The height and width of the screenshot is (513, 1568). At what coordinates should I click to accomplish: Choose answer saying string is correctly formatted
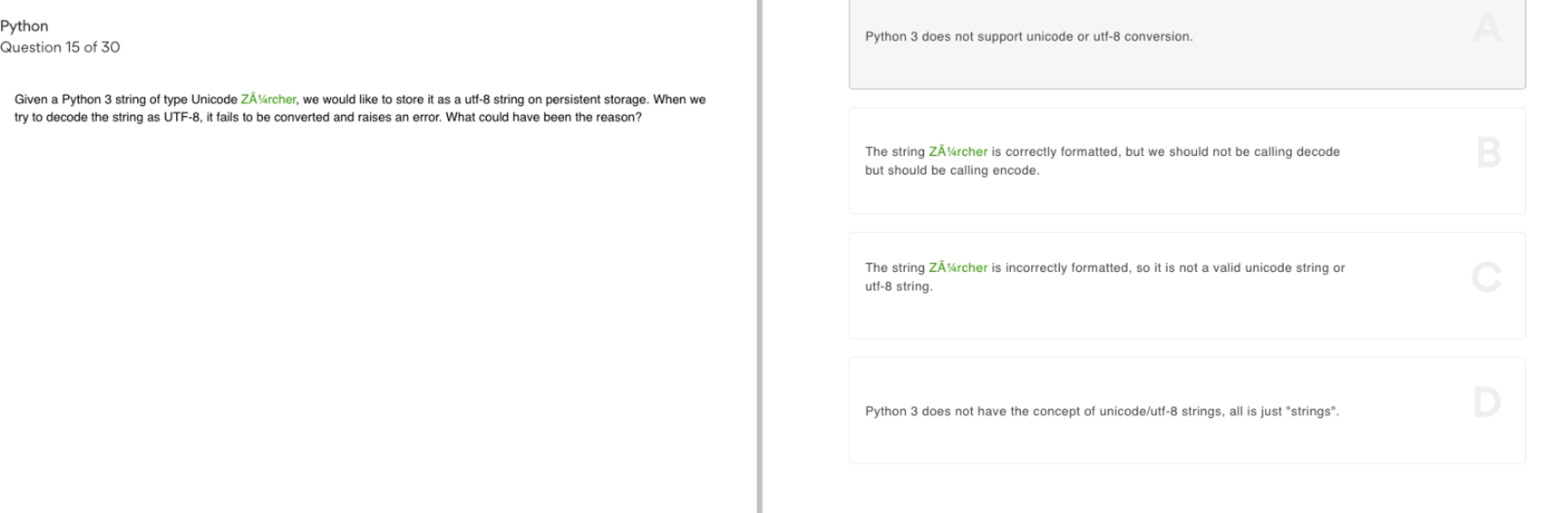[x=1186, y=160]
